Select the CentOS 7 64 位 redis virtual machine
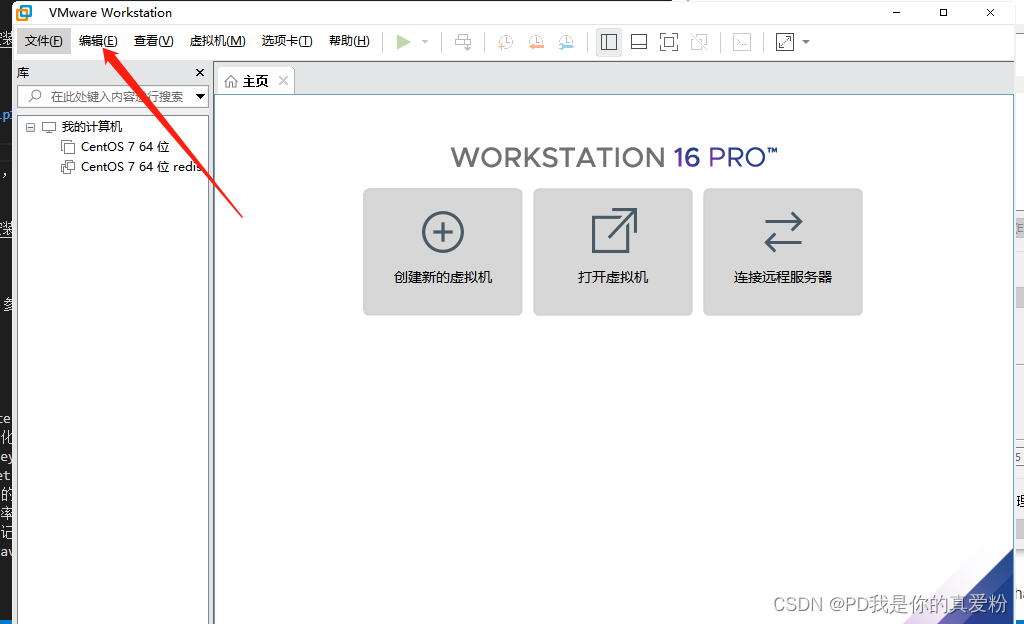This screenshot has height=624, width=1024. tap(140, 167)
